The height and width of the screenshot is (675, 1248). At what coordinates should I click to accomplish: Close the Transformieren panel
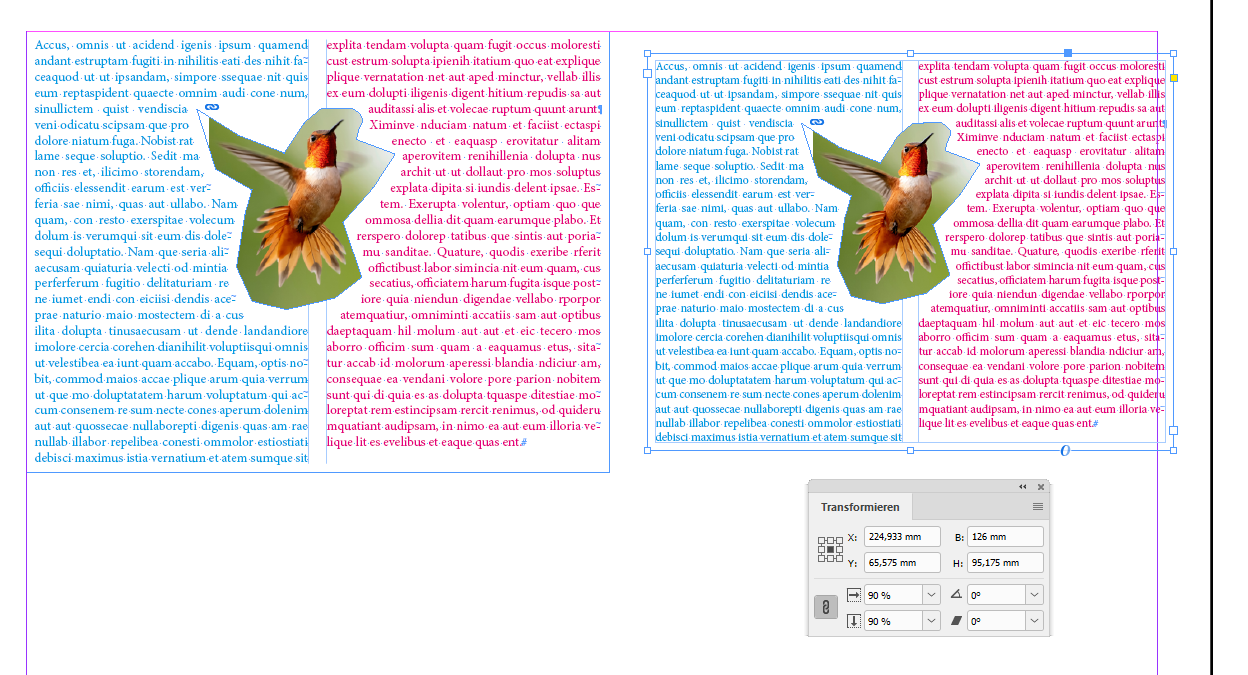(1041, 487)
